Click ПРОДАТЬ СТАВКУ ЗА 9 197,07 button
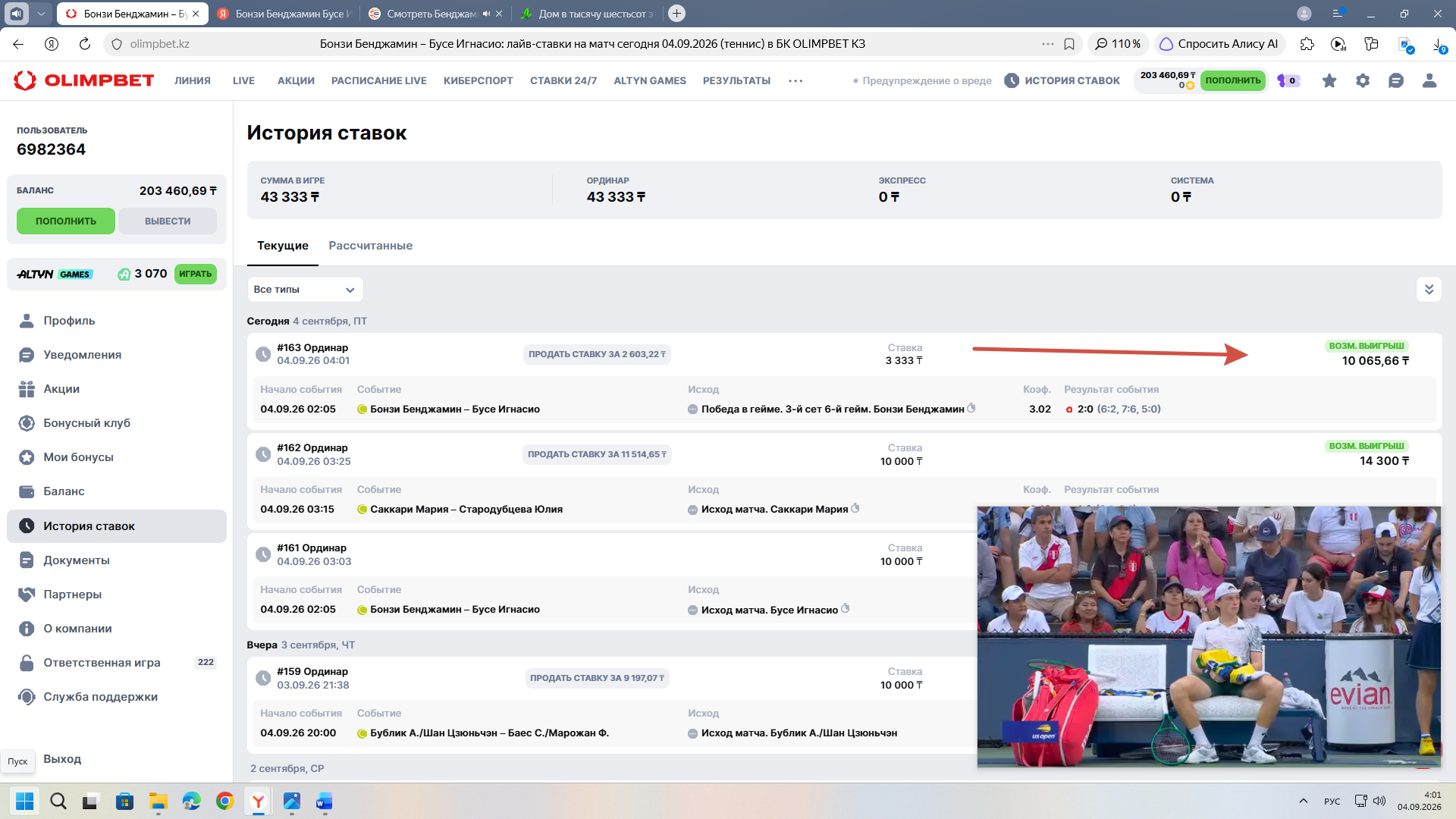The height and width of the screenshot is (819, 1456). tap(597, 678)
